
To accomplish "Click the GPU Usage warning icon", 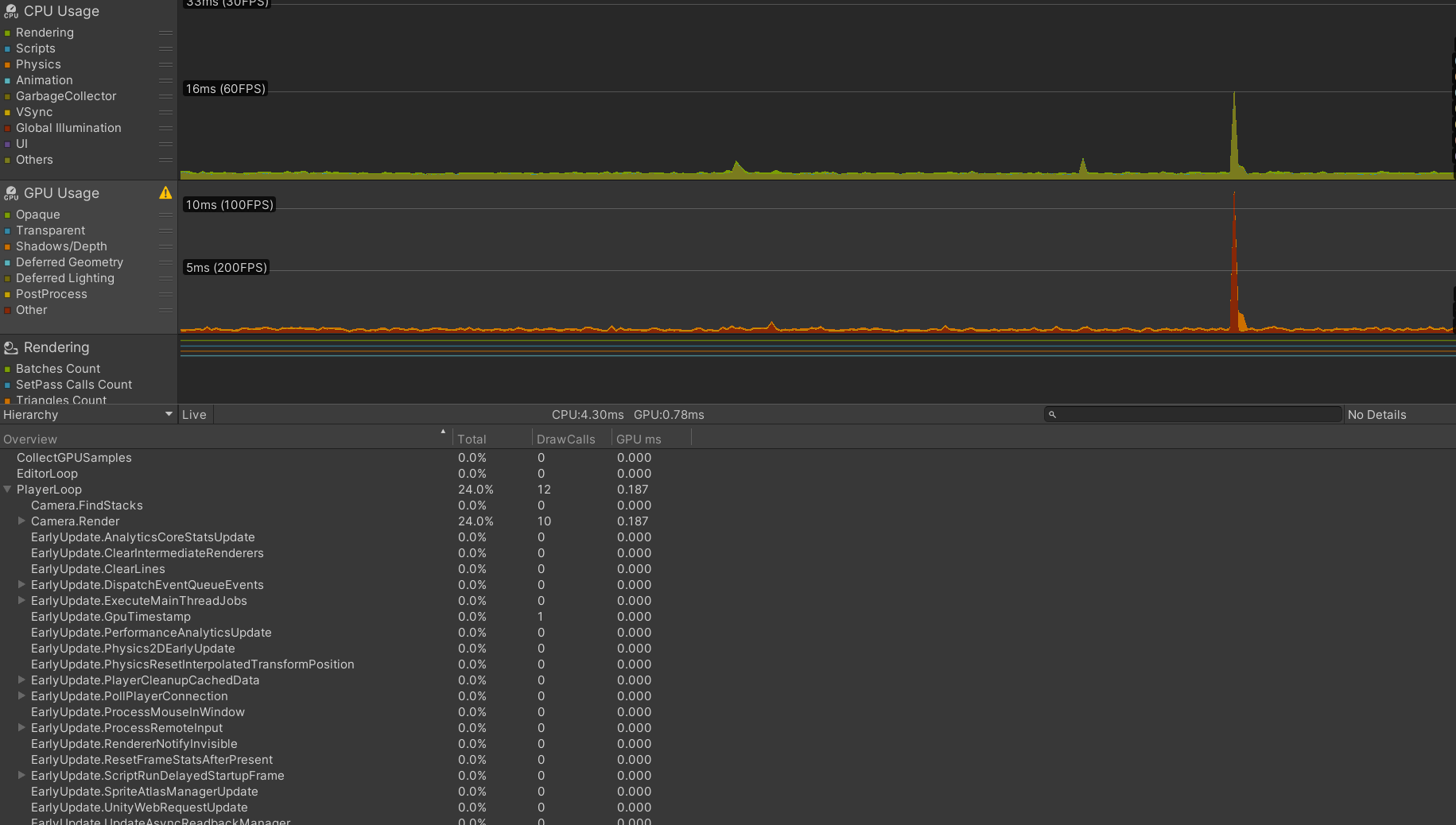I will point(165,193).
